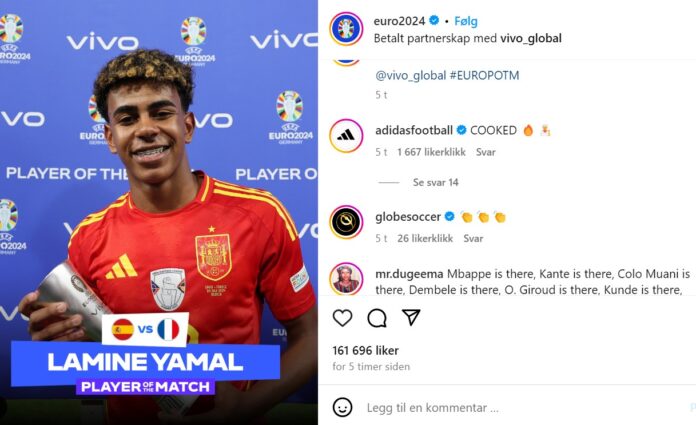The width and height of the screenshot is (696, 425).
Task: Open globesoccer profile avatar
Action: [x=346, y=222]
